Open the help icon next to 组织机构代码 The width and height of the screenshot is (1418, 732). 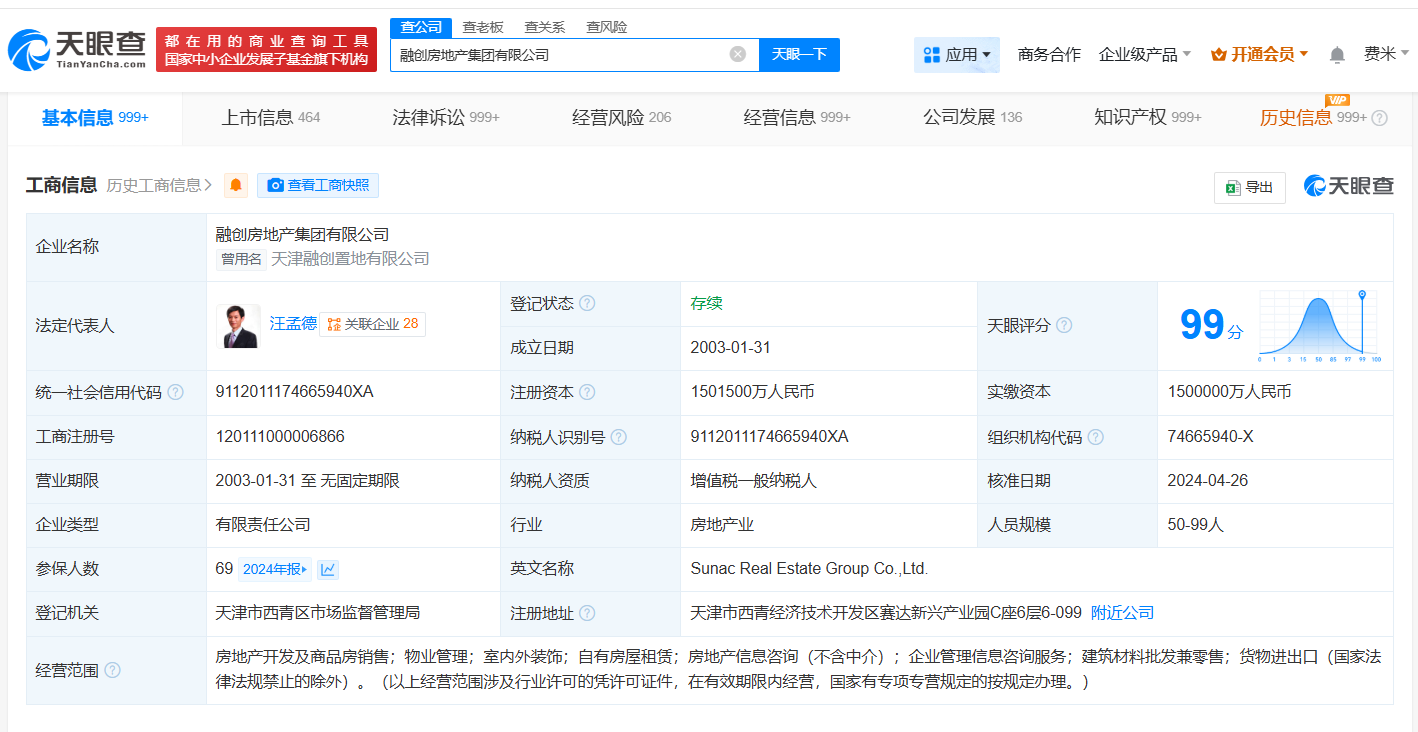tap(1096, 437)
